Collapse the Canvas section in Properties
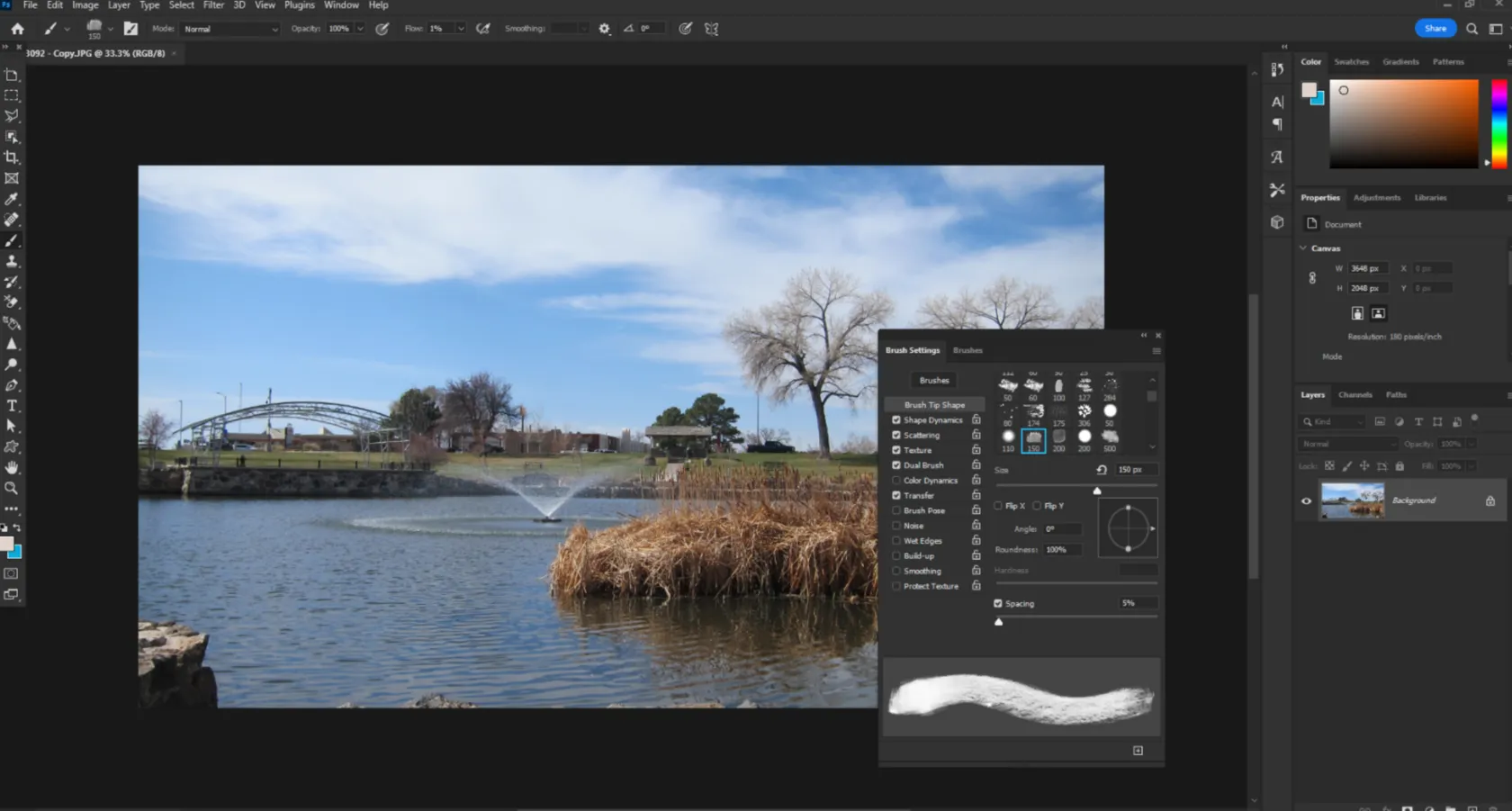The height and width of the screenshot is (811, 1512). coord(1303,248)
